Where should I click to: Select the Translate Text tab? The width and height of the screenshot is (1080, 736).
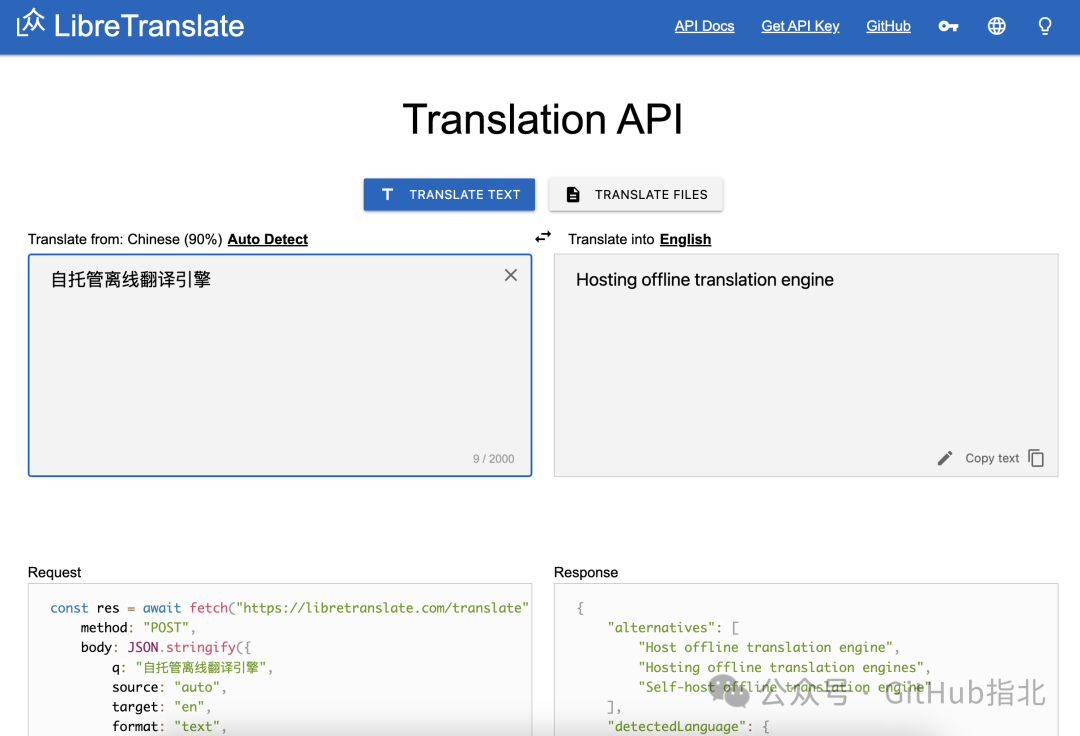point(449,195)
